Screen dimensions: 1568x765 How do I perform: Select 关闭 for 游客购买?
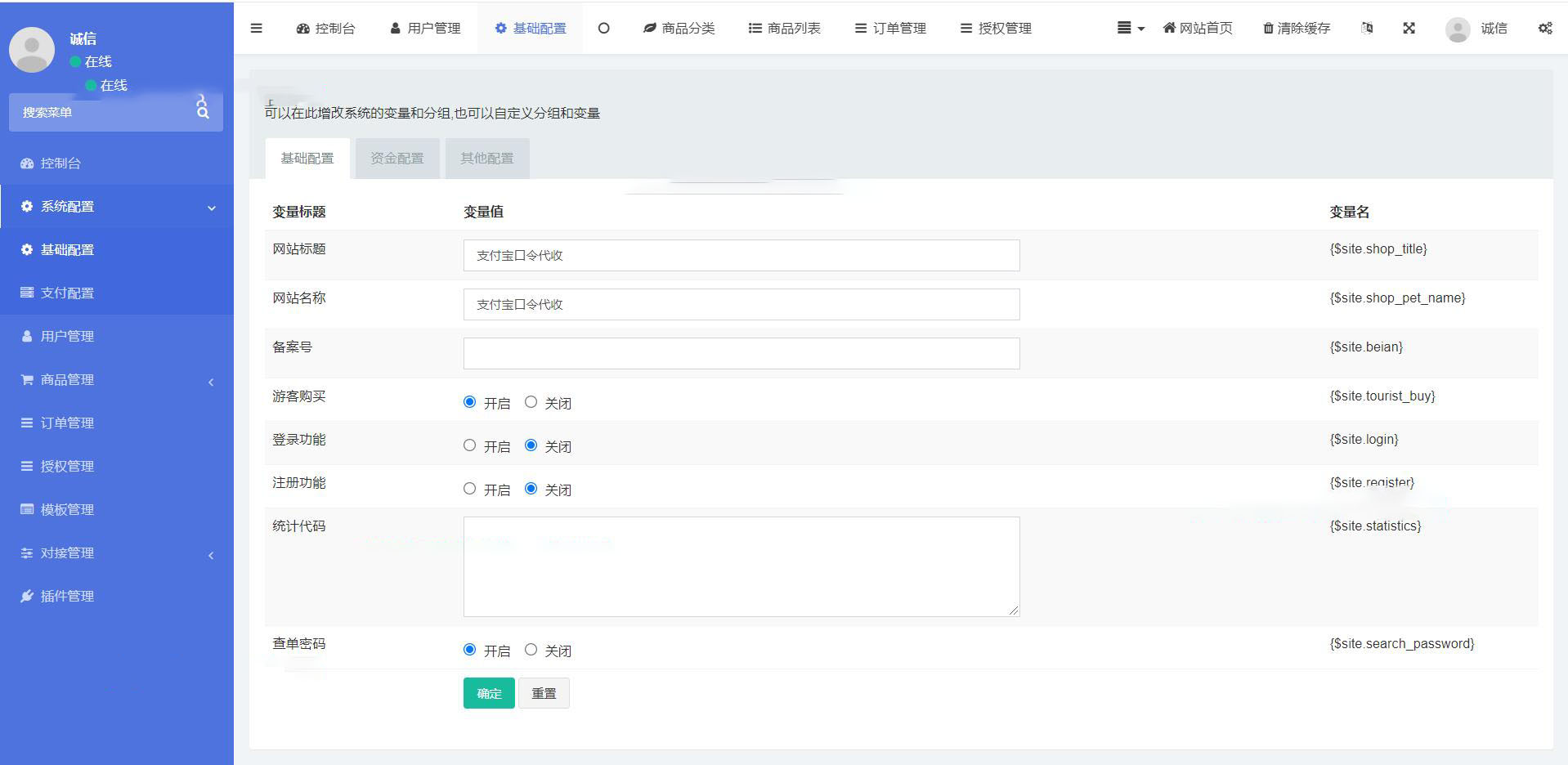[531, 402]
